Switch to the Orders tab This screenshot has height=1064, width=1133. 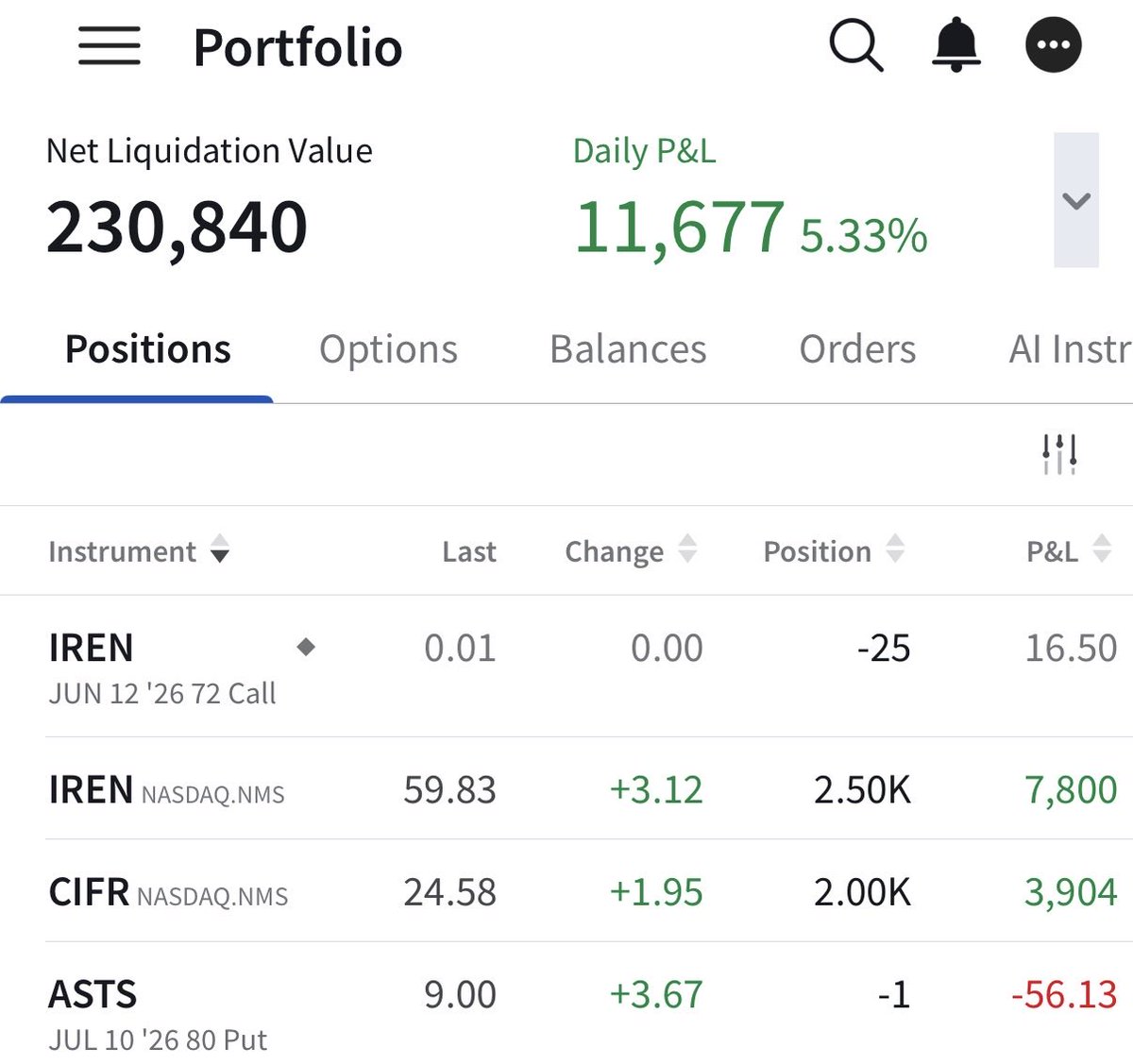[857, 349]
